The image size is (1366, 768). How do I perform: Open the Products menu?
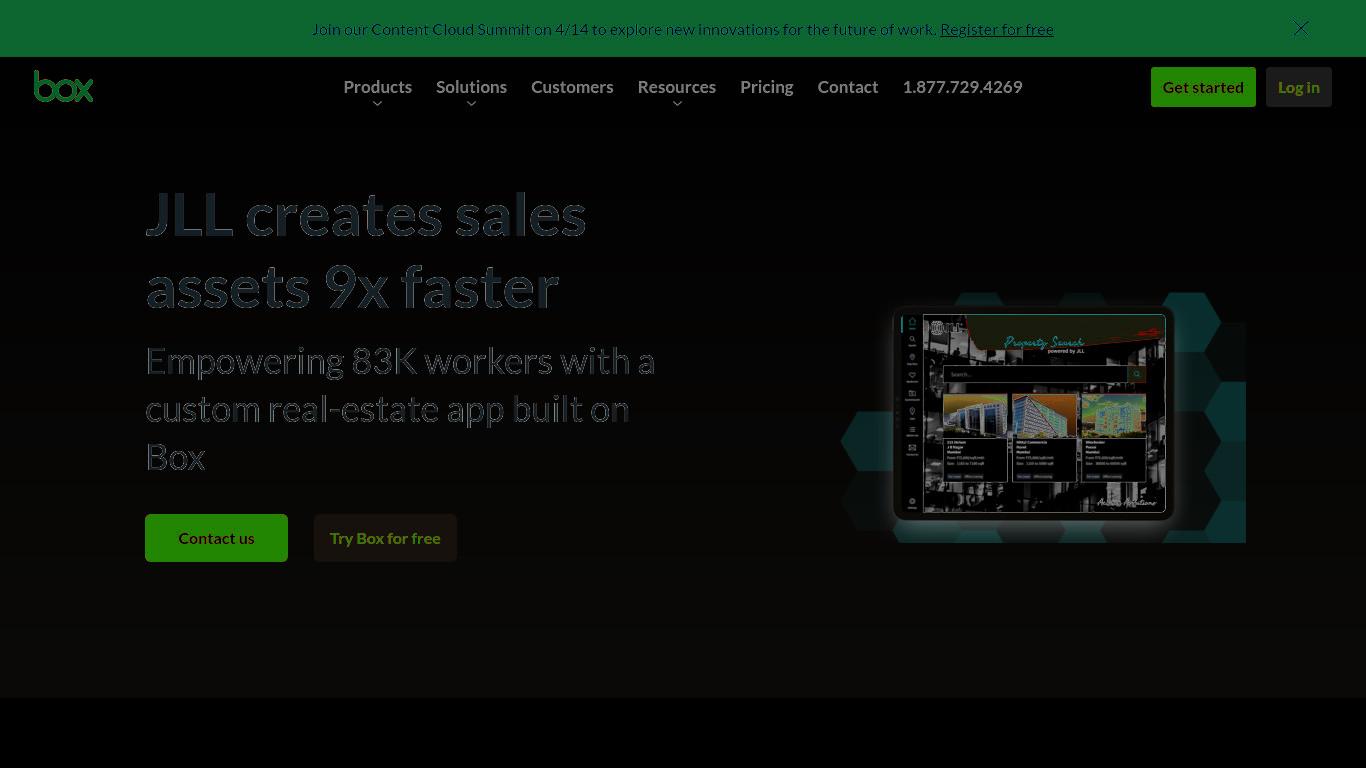(377, 87)
